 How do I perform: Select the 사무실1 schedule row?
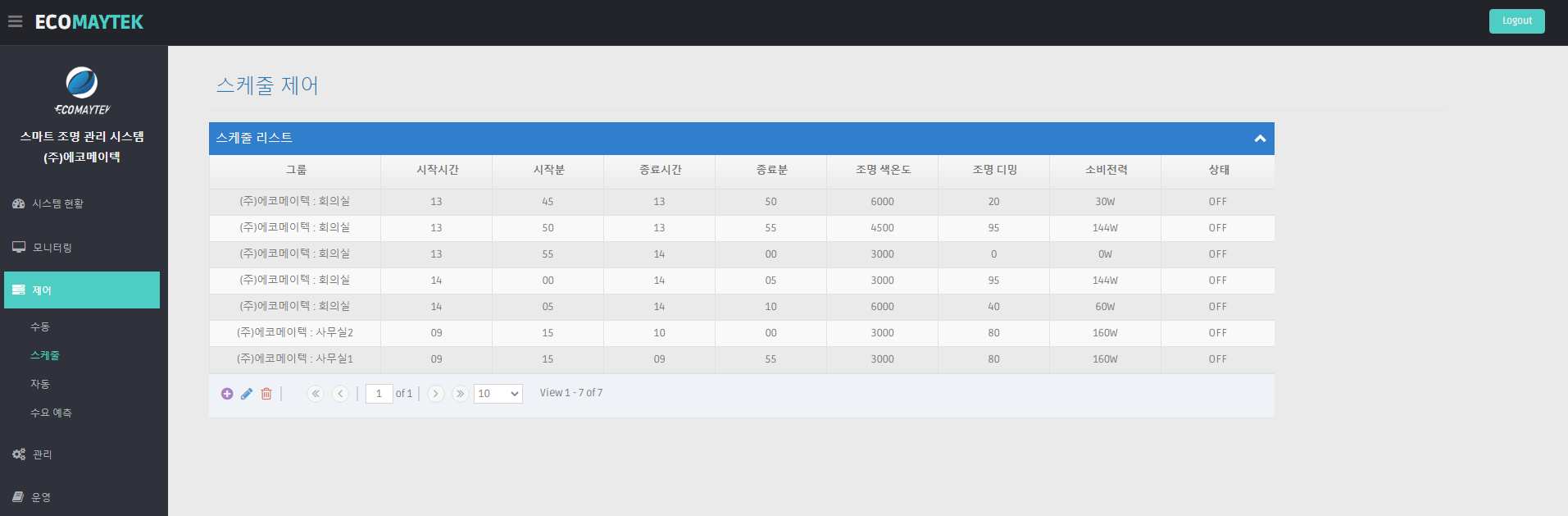point(742,359)
